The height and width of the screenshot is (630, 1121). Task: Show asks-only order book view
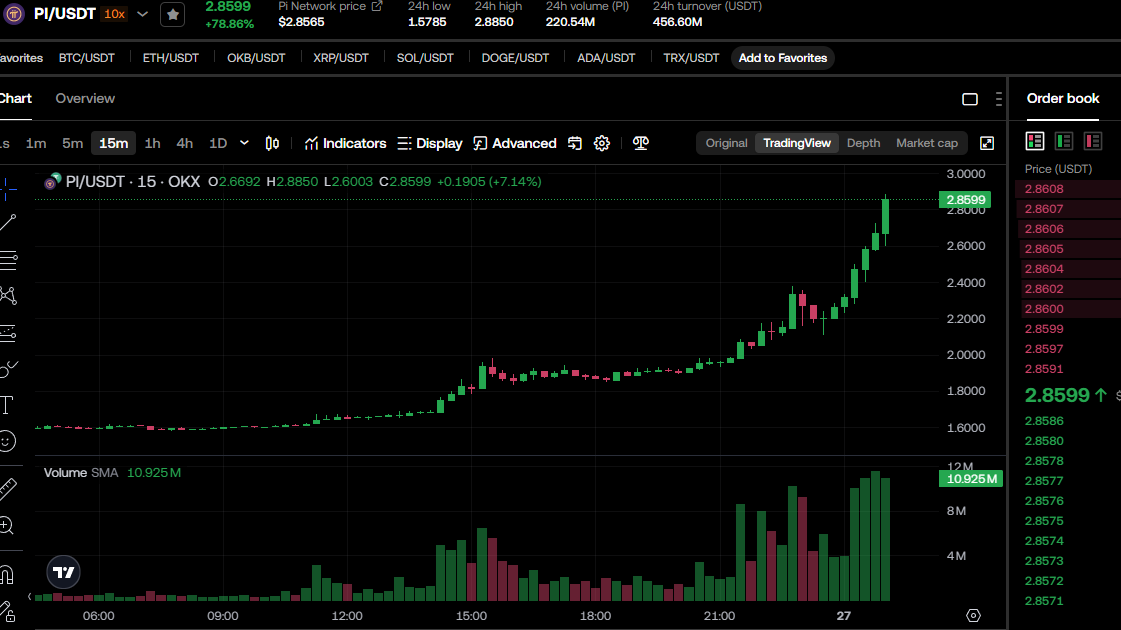[1092, 141]
